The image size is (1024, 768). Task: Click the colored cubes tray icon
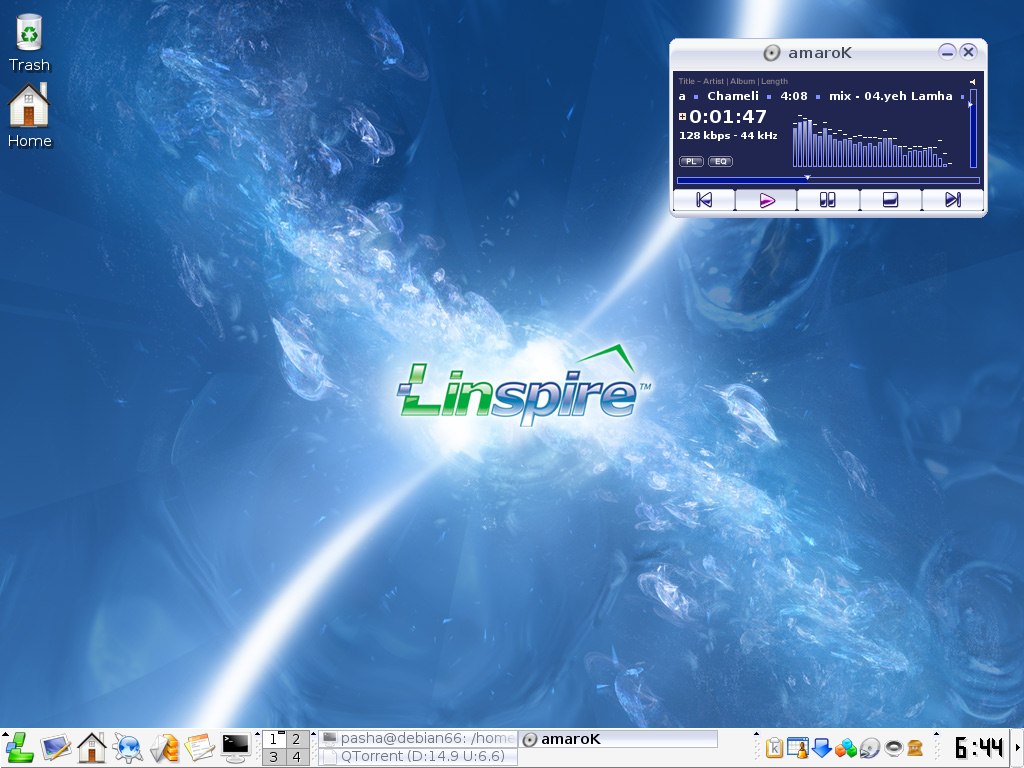coord(845,748)
